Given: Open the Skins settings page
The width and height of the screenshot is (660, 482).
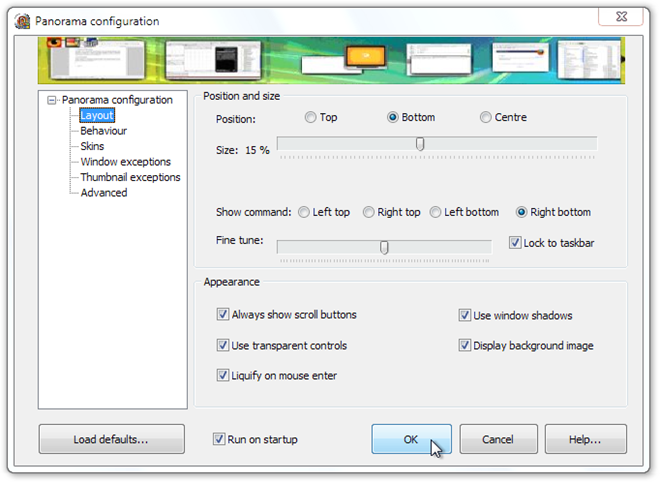Looking at the screenshot, I should coord(92,146).
